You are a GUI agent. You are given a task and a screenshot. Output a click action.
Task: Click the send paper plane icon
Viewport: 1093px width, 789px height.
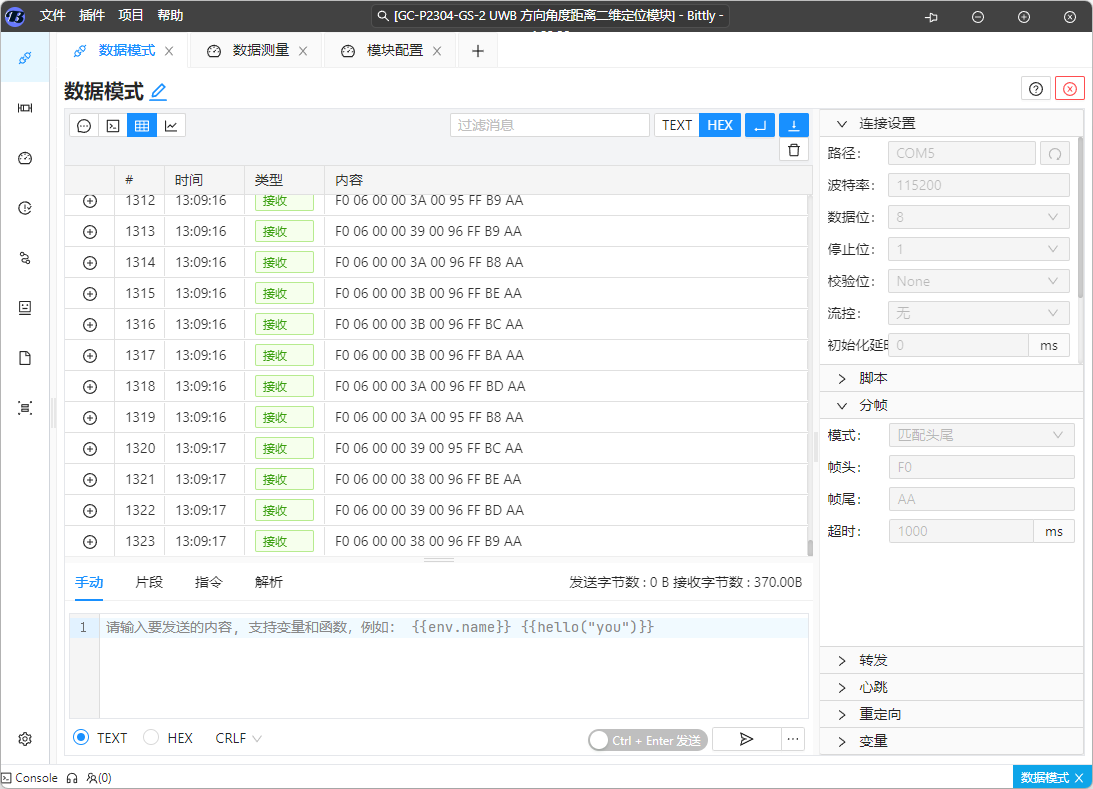click(746, 739)
